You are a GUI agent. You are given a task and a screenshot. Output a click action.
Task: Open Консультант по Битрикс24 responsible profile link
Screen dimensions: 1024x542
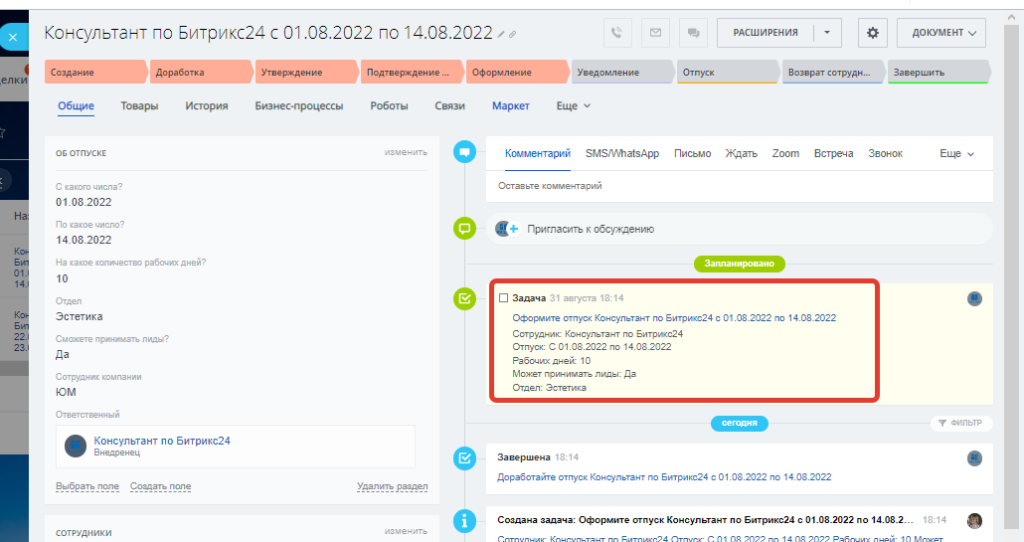pyautogui.click(x=162, y=441)
